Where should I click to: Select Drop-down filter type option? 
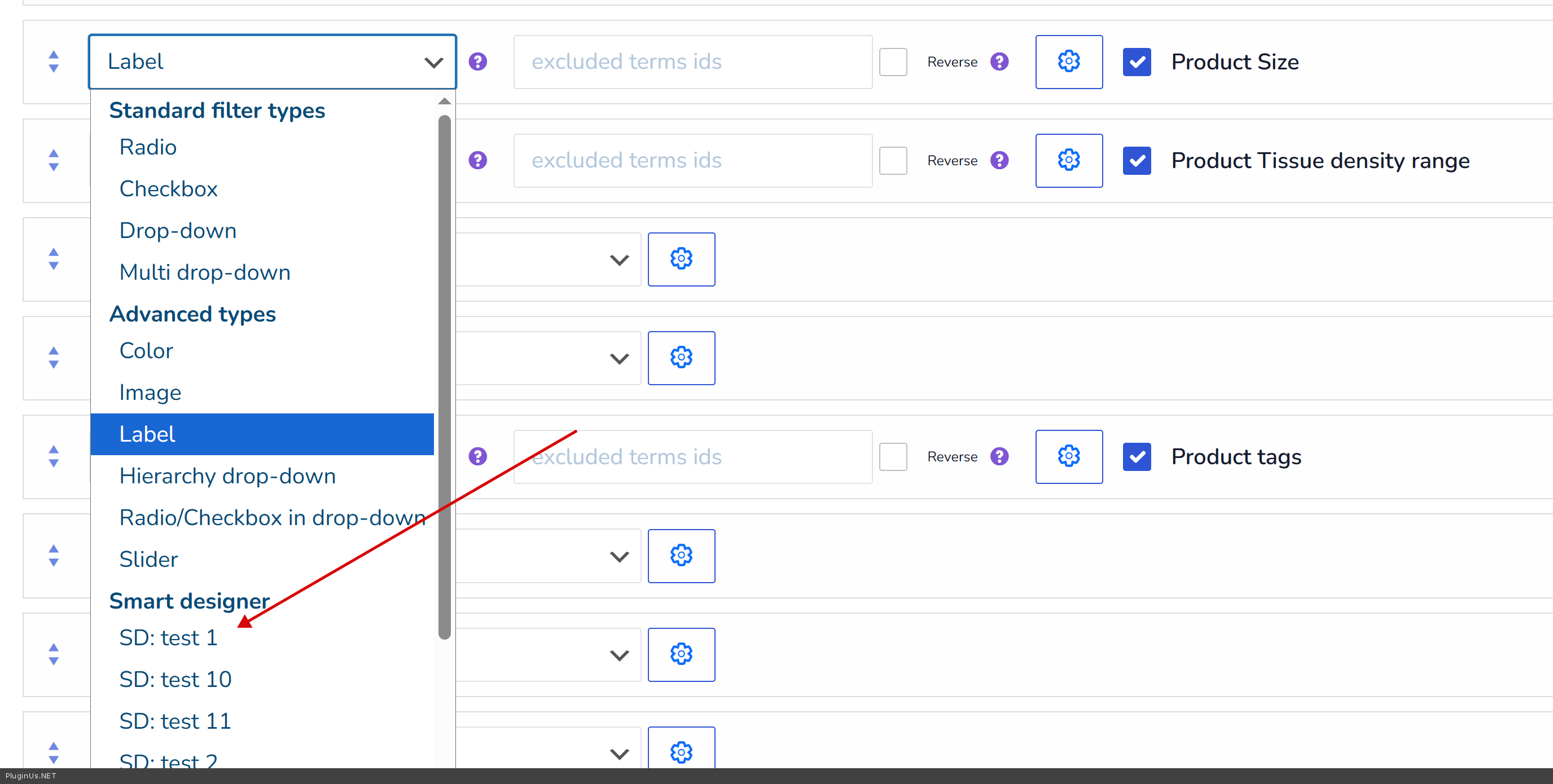point(178,230)
